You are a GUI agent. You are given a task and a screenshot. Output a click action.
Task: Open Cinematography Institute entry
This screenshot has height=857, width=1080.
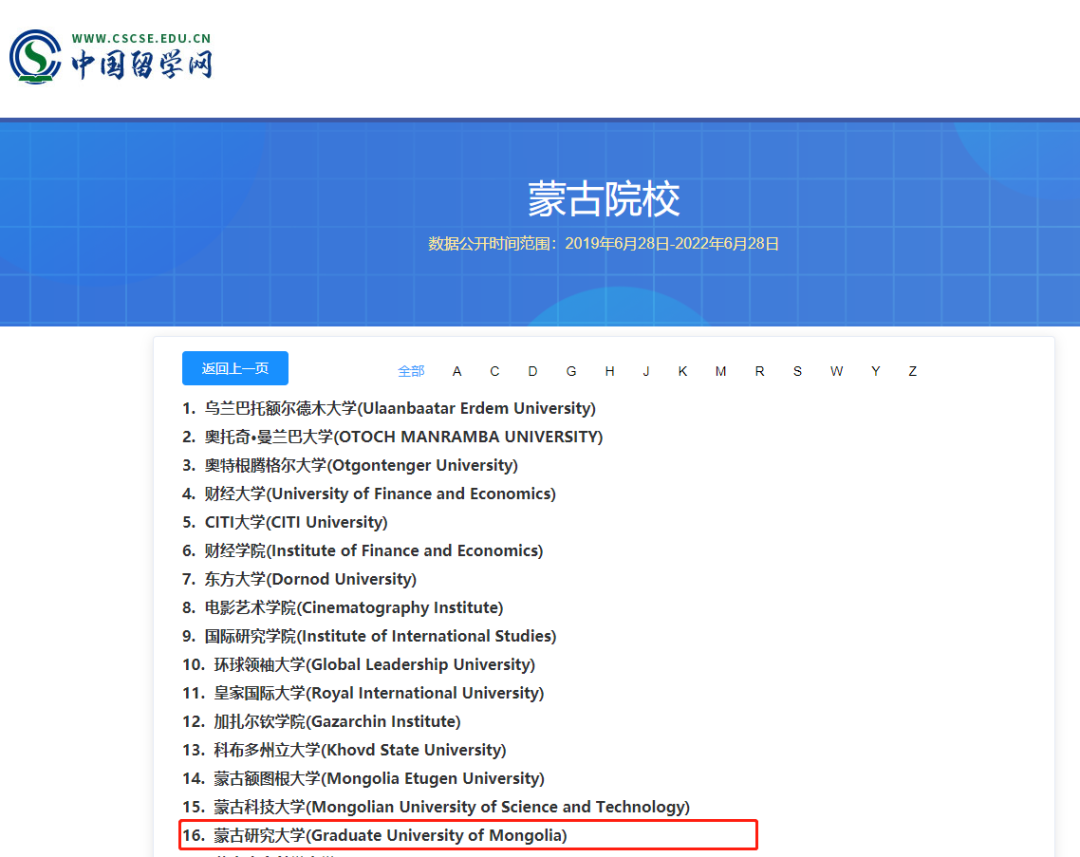point(342,608)
